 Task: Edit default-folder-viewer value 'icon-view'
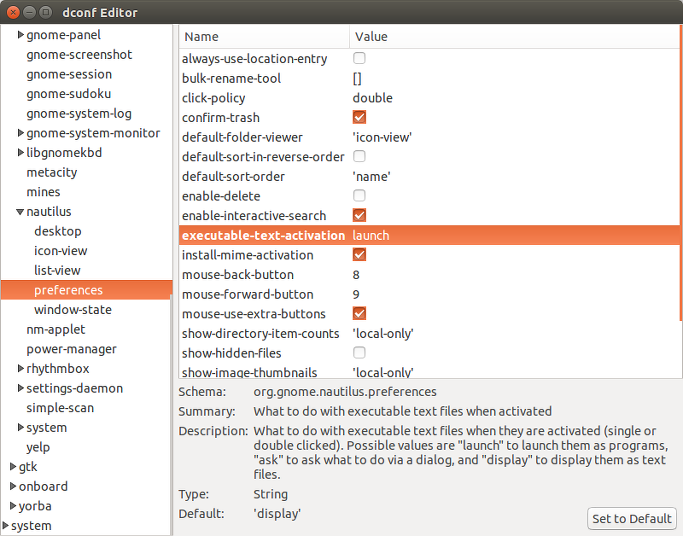pyautogui.click(x=382, y=137)
